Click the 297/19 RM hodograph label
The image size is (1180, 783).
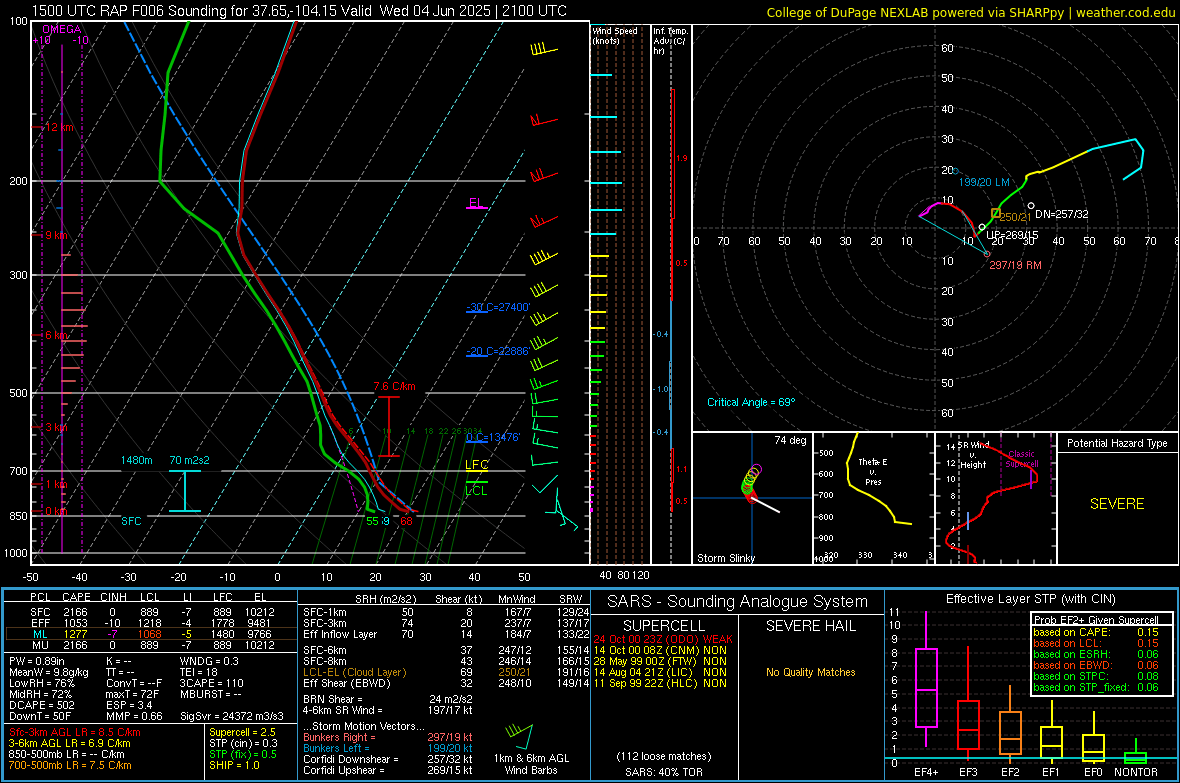(1015, 265)
